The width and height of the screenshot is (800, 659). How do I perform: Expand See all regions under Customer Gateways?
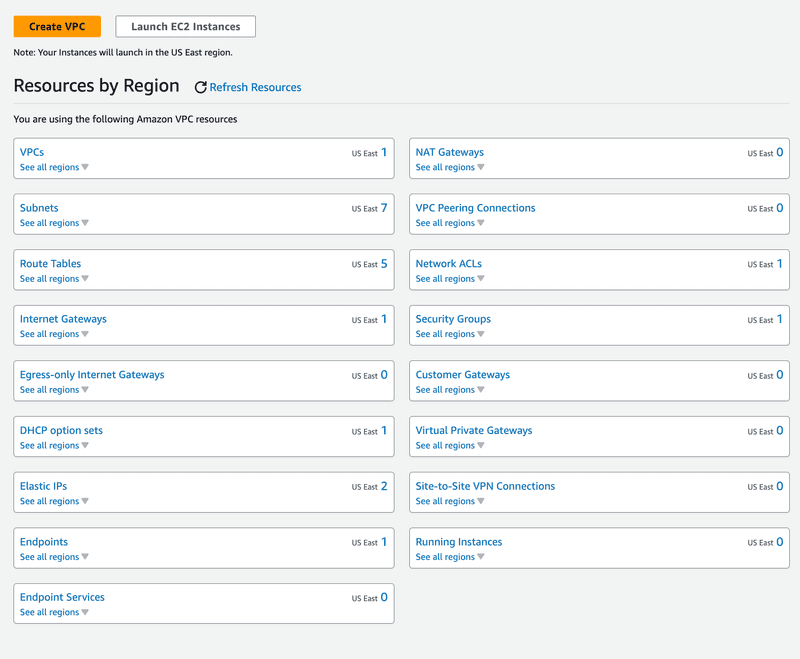tap(450, 390)
